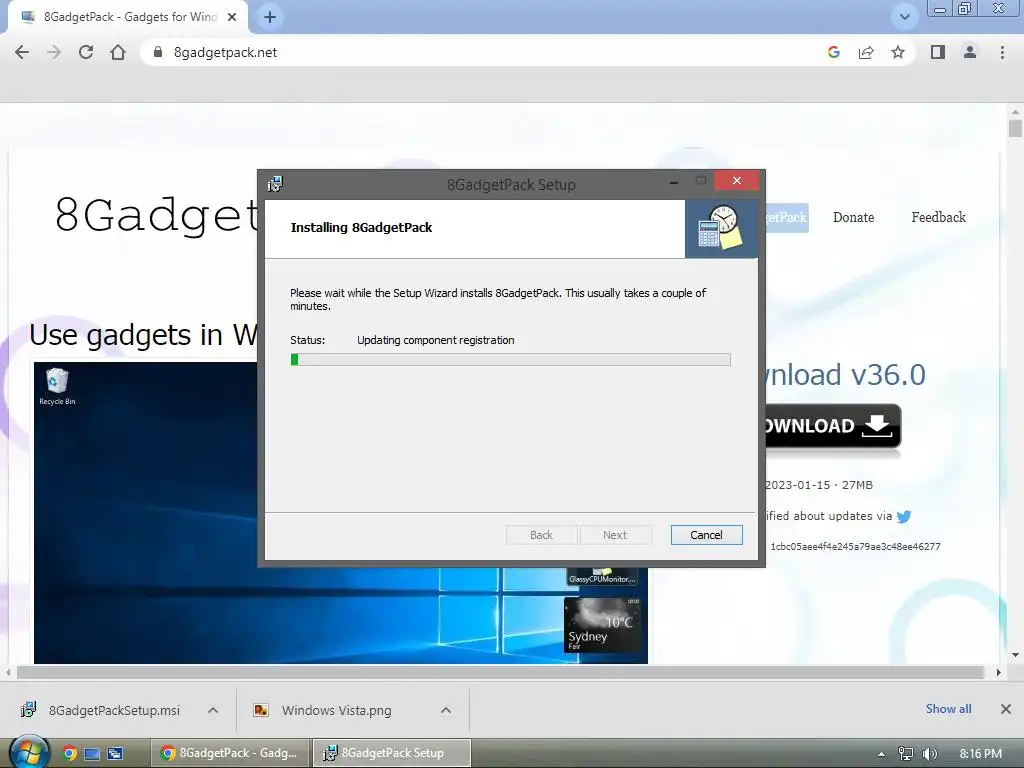Click the black DOWNLOAD button
Viewport: 1024px width, 768px height.
pos(833,426)
